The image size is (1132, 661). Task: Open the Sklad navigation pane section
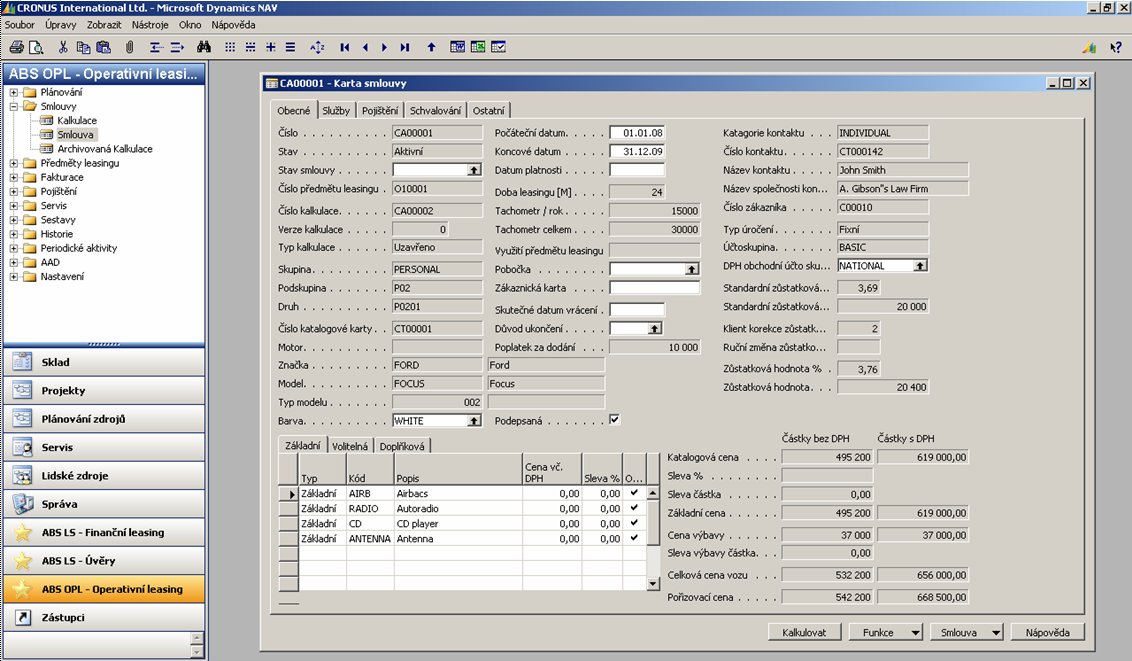[104, 362]
